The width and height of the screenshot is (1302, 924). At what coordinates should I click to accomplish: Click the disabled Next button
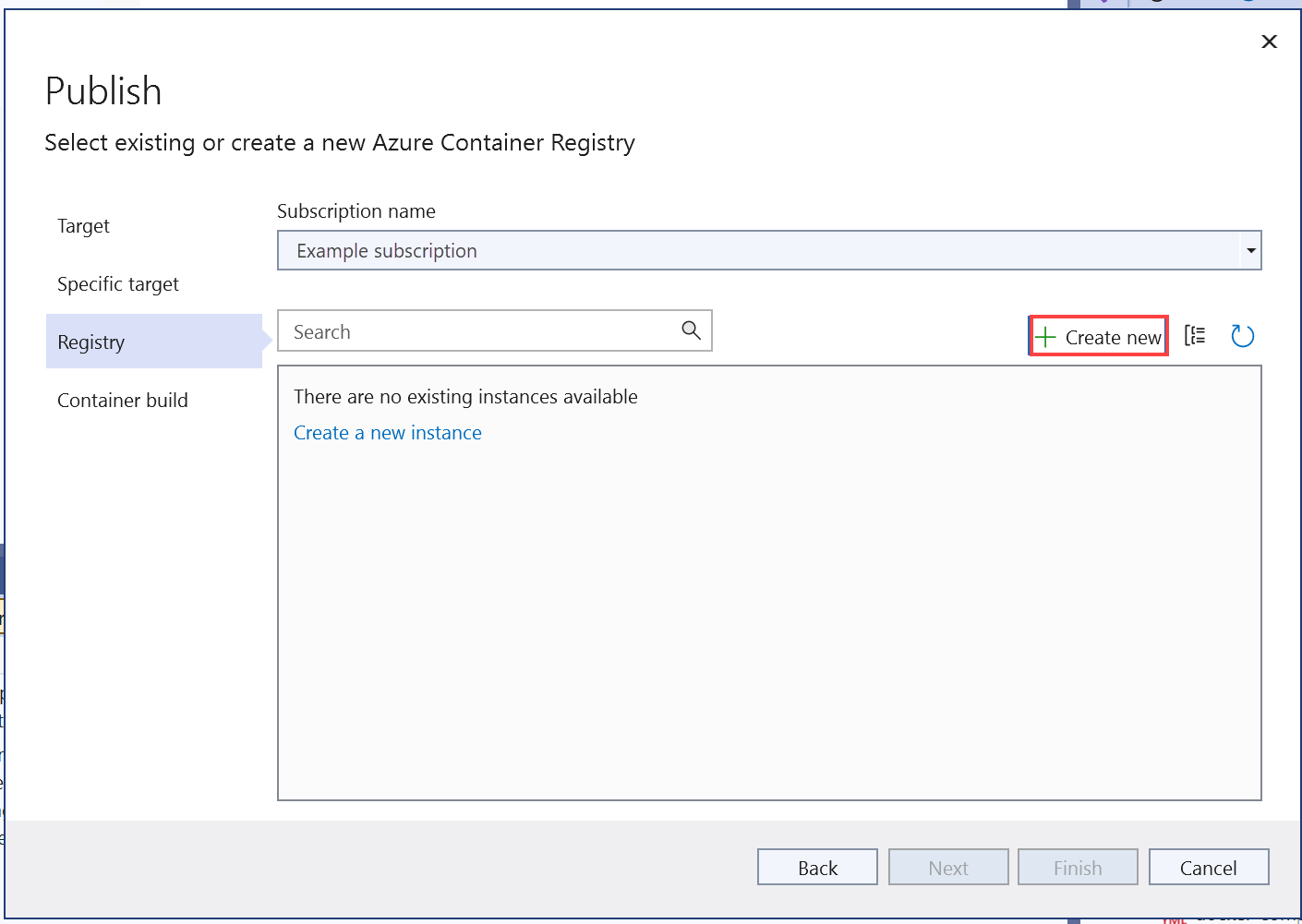click(x=948, y=867)
